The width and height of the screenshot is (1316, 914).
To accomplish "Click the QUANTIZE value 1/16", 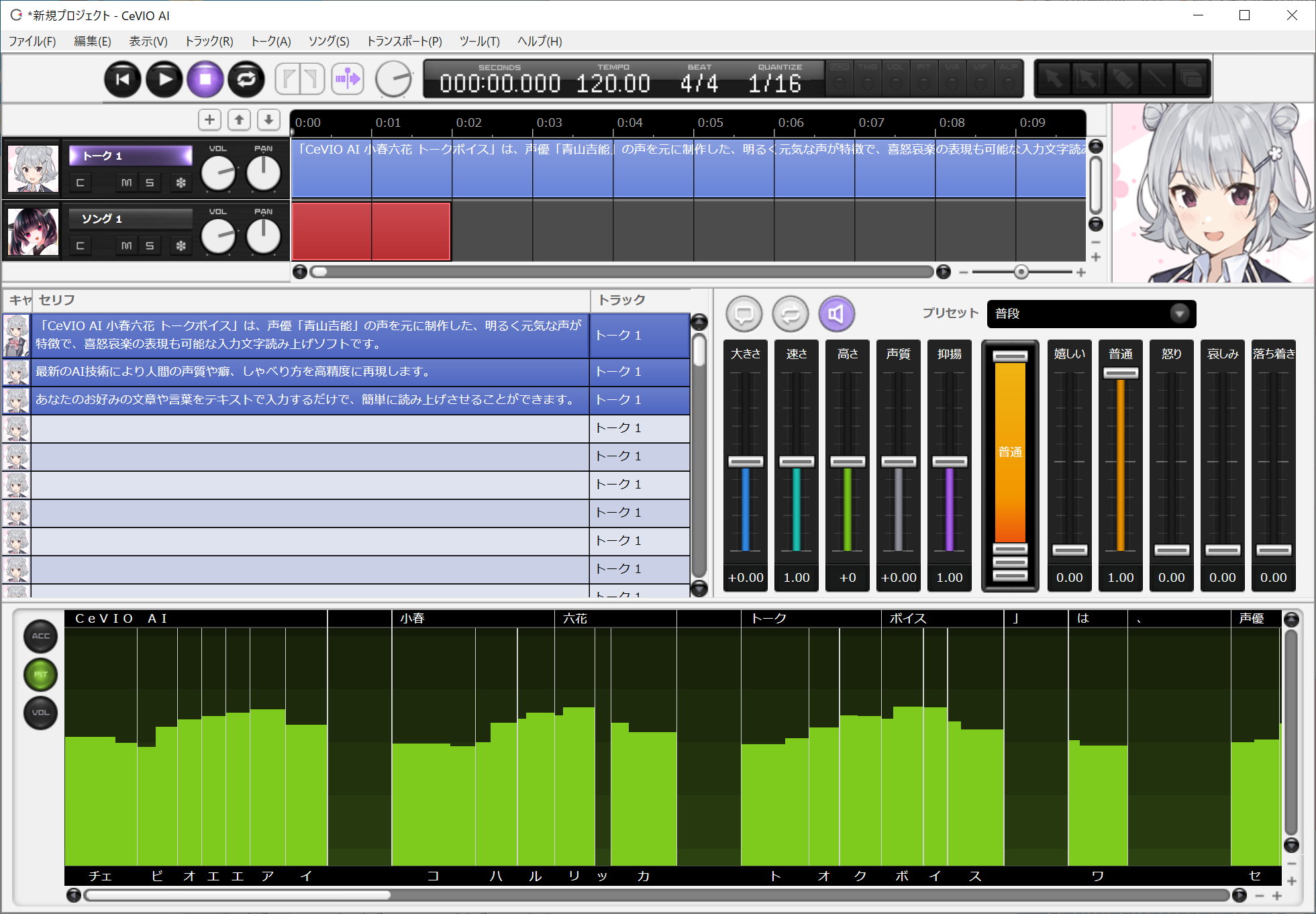I will (x=775, y=84).
